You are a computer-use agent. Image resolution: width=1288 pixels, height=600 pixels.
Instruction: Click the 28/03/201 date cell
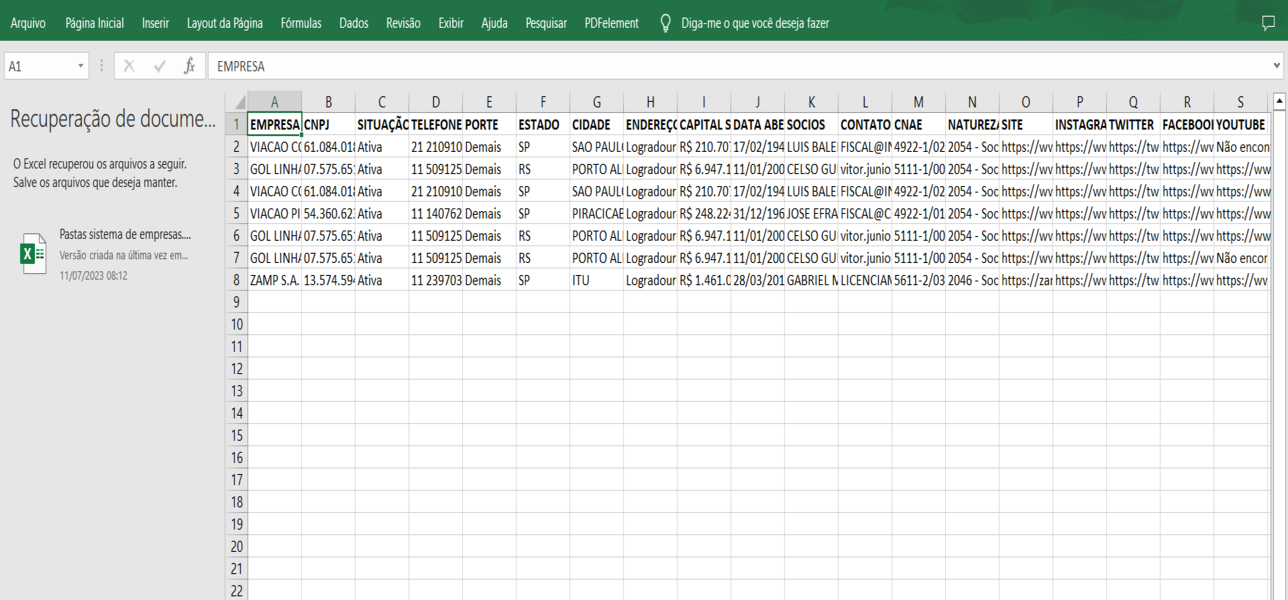[757, 280]
